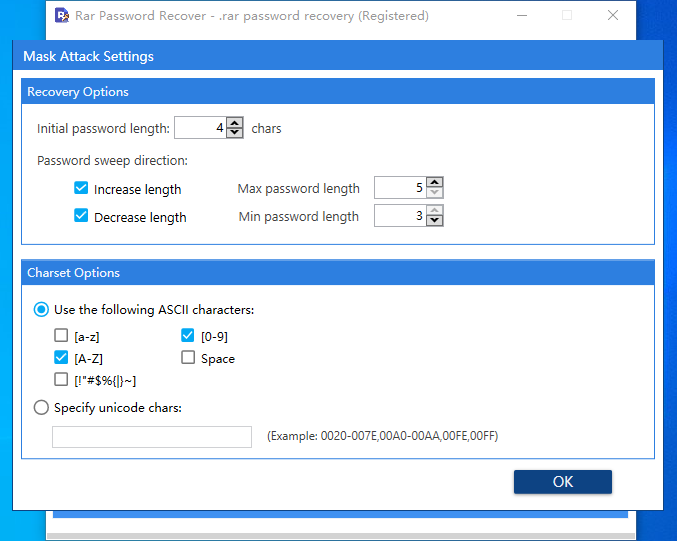The image size is (677, 541).
Task: Raise Max password length with up arrow
Action: pos(435,182)
